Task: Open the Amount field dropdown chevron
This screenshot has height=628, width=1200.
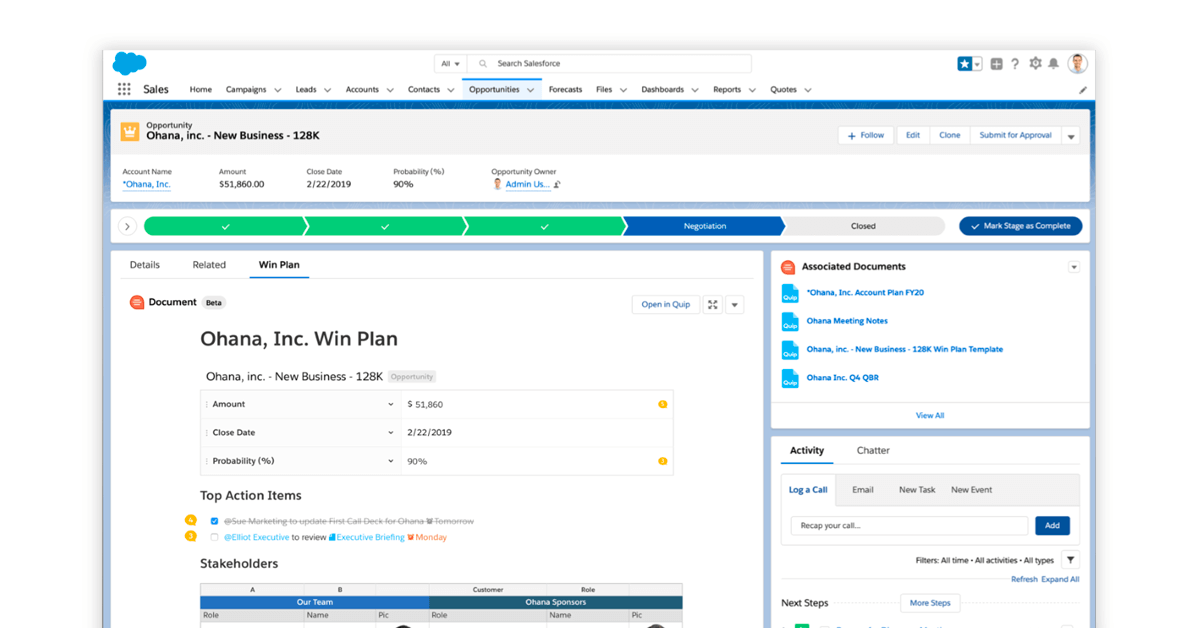Action: [x=391, y=404]
